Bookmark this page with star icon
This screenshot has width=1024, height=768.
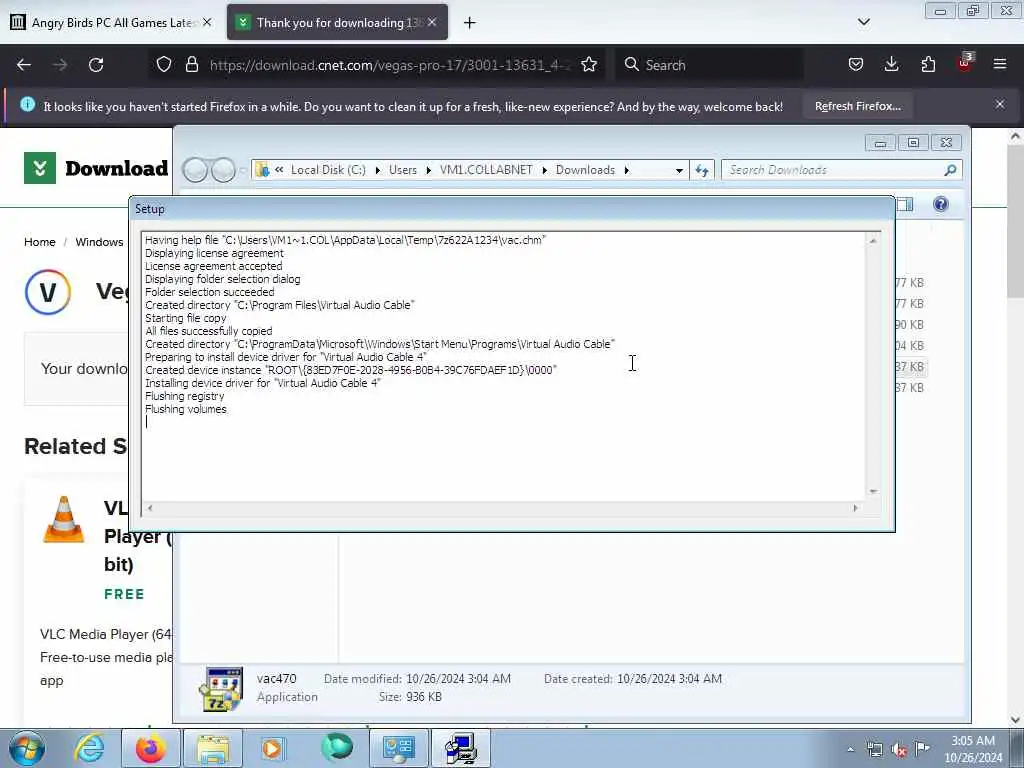tap(589, 64)
